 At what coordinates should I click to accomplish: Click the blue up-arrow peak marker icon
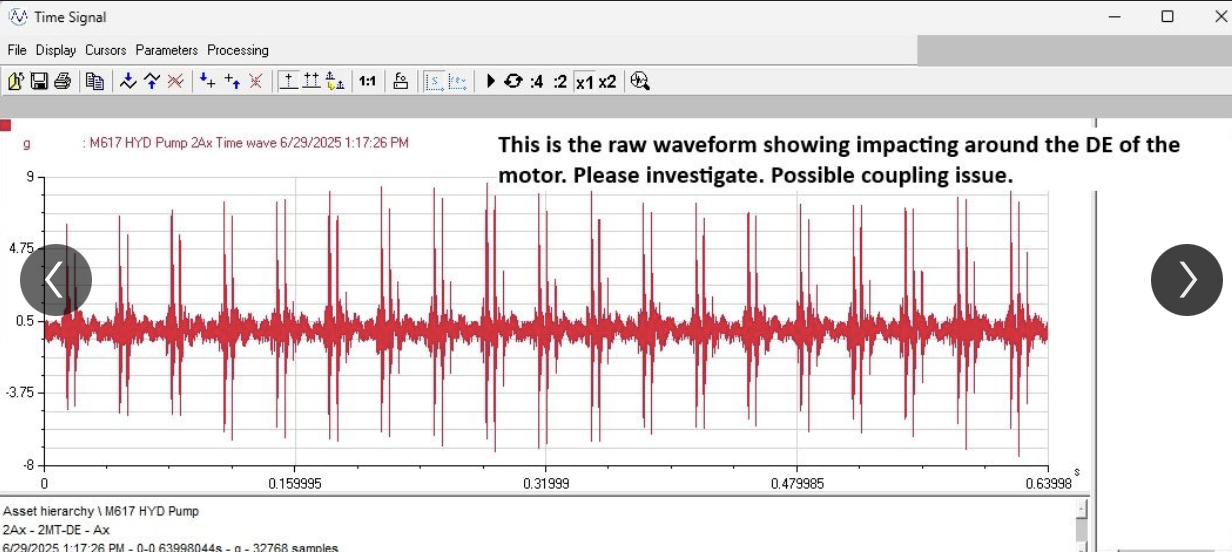151,81
